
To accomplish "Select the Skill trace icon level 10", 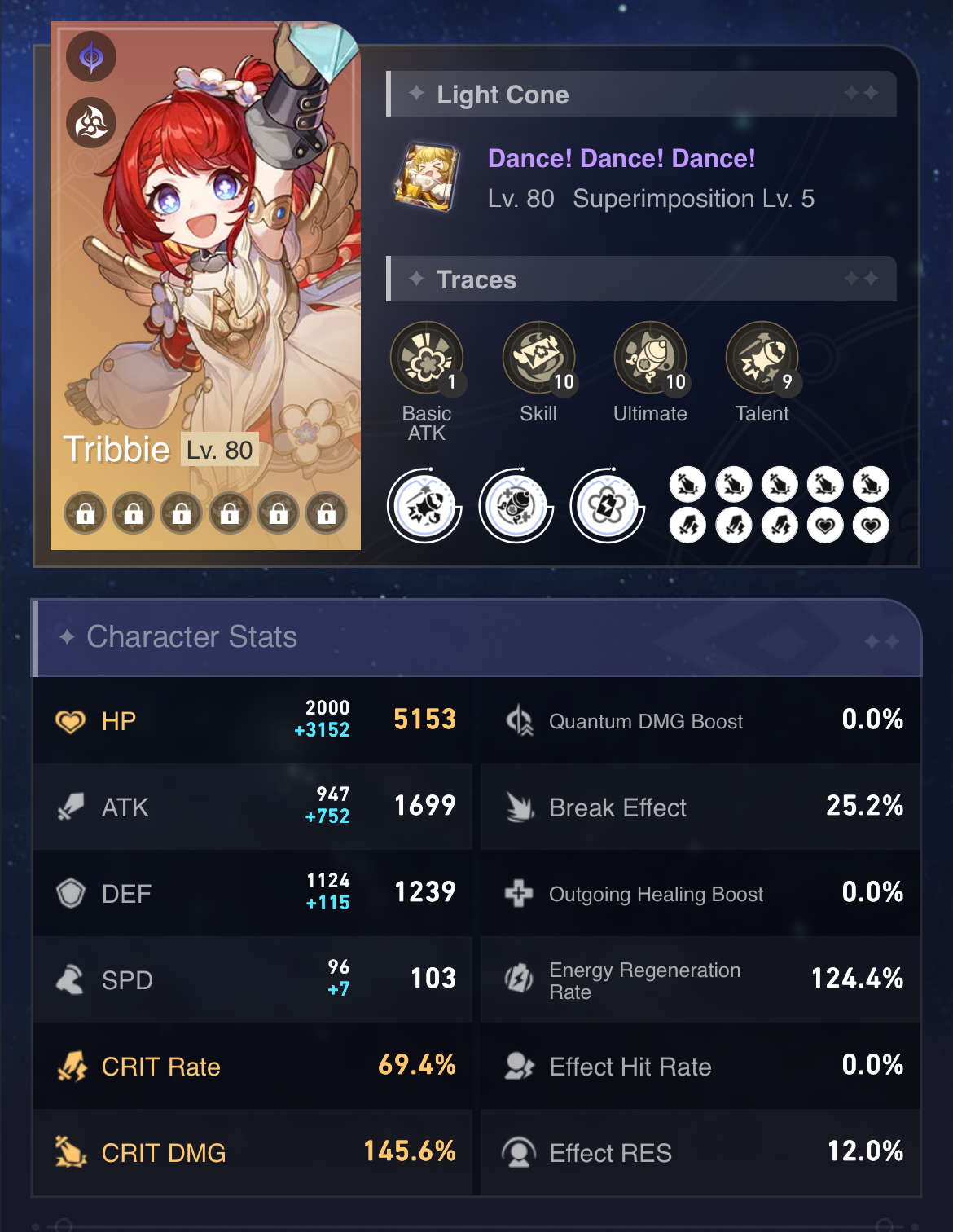I will (x=539, y=359).
